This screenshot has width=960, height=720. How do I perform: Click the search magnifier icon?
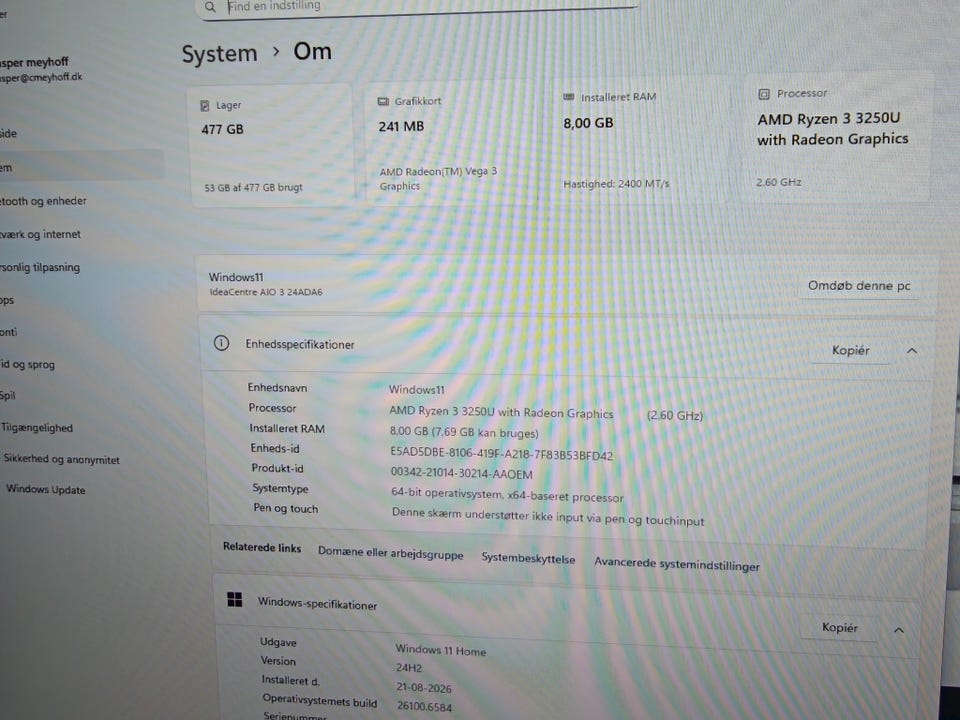point(210,7)
